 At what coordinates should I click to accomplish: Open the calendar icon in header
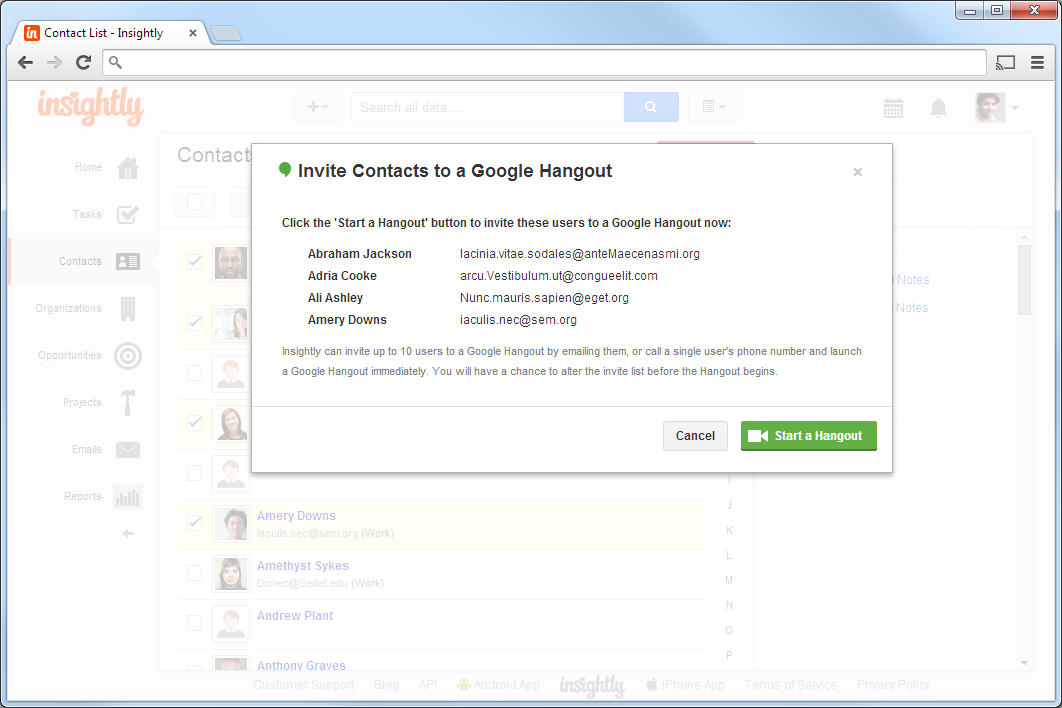point(893,108)
